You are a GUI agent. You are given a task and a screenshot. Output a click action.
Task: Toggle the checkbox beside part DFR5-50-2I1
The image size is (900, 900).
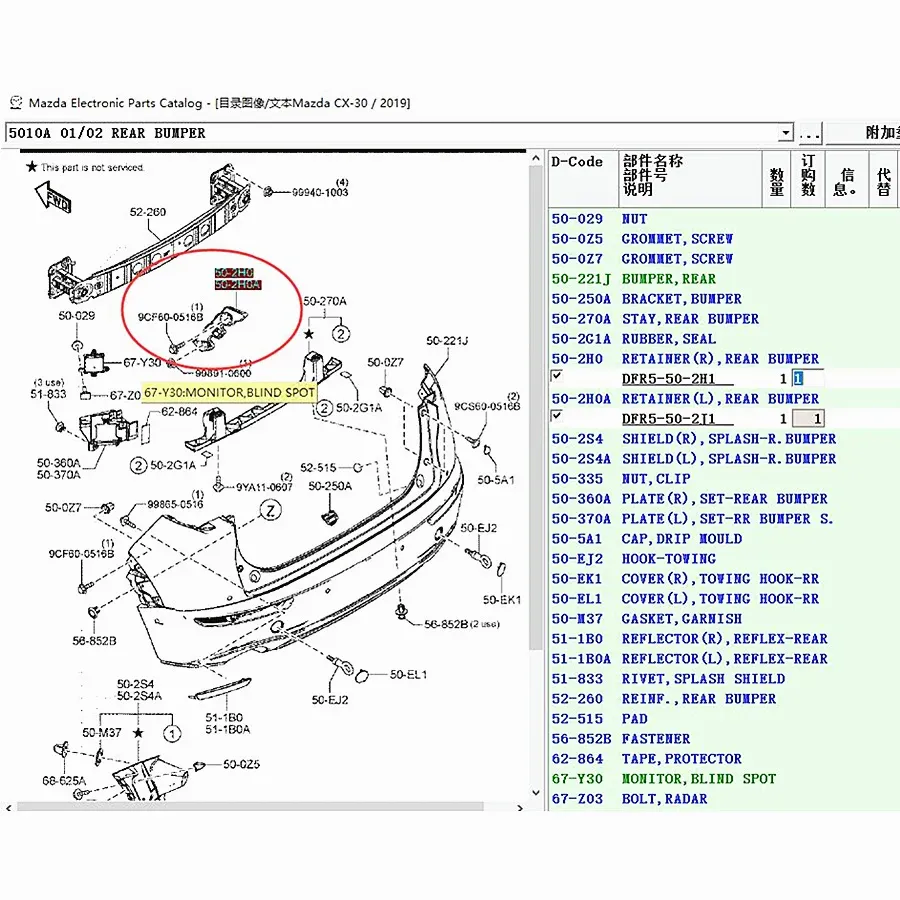557,416
